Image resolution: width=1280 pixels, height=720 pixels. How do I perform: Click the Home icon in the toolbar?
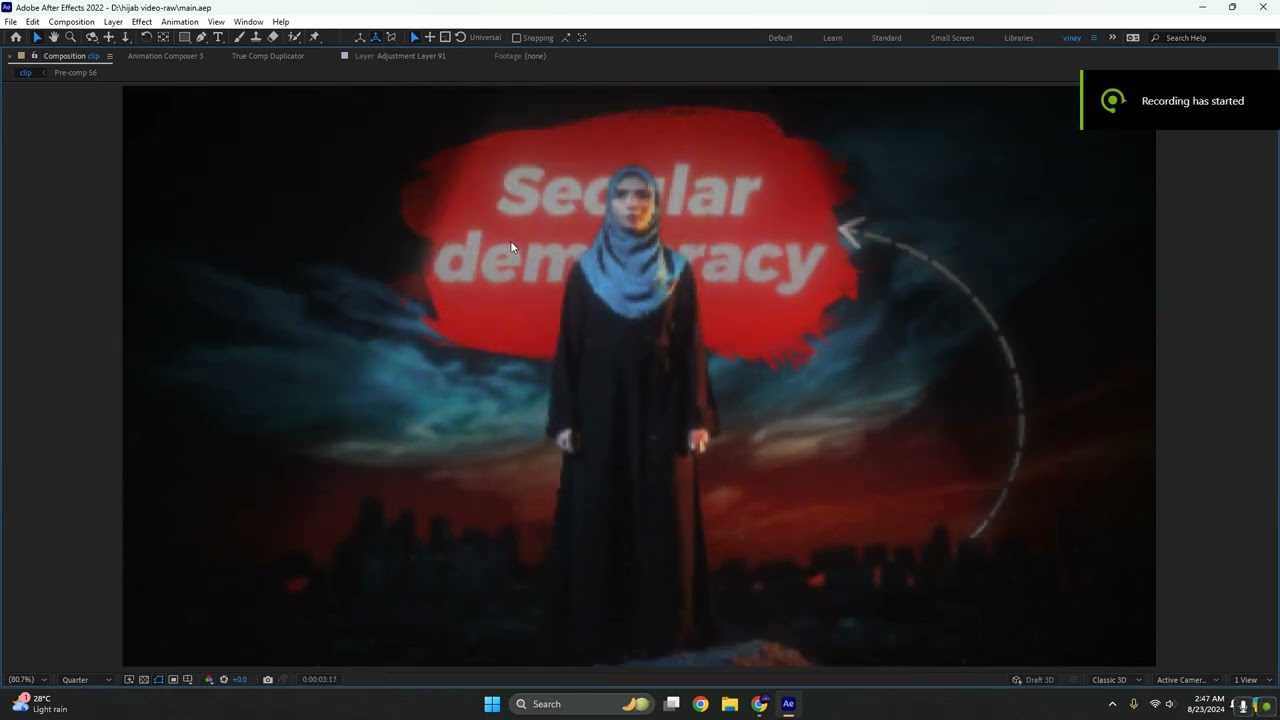click(x=16, y=37)
